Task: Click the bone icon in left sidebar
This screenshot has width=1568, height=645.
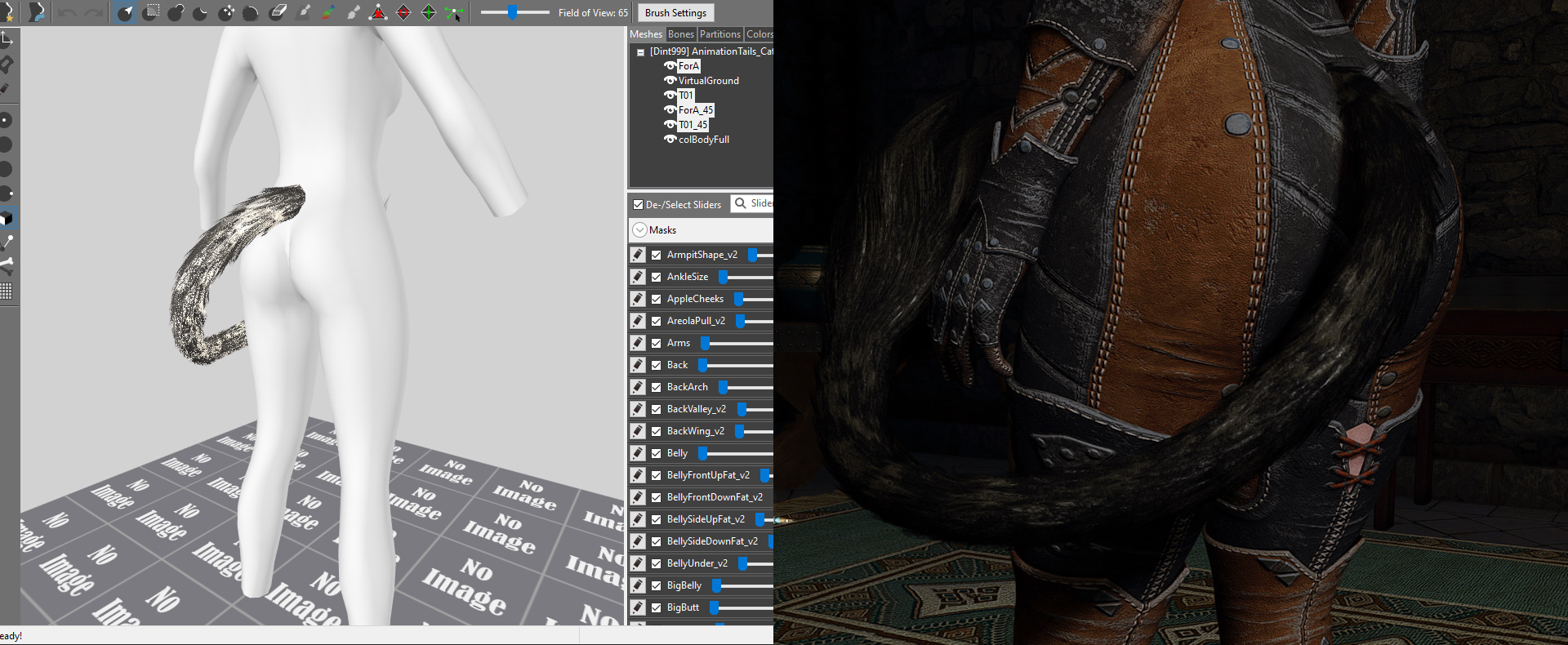Action: pos(7,265)
